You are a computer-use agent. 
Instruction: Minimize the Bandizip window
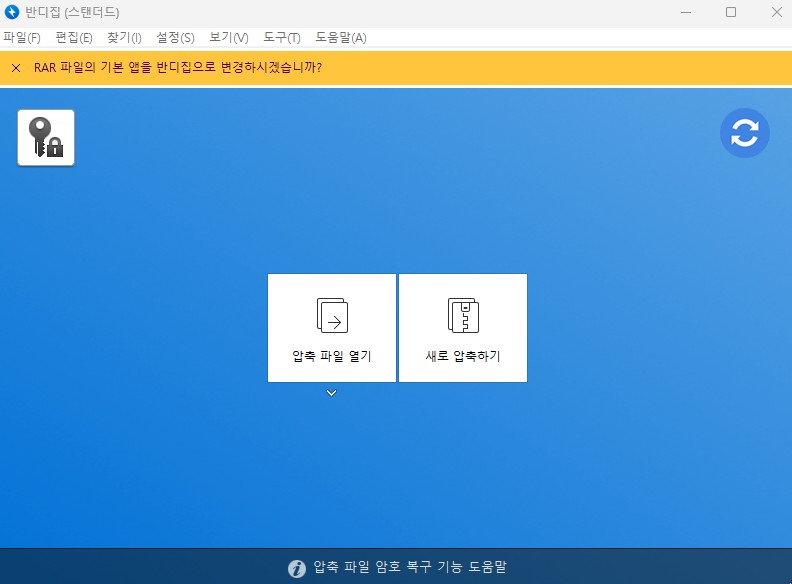(x=686, y=12)
